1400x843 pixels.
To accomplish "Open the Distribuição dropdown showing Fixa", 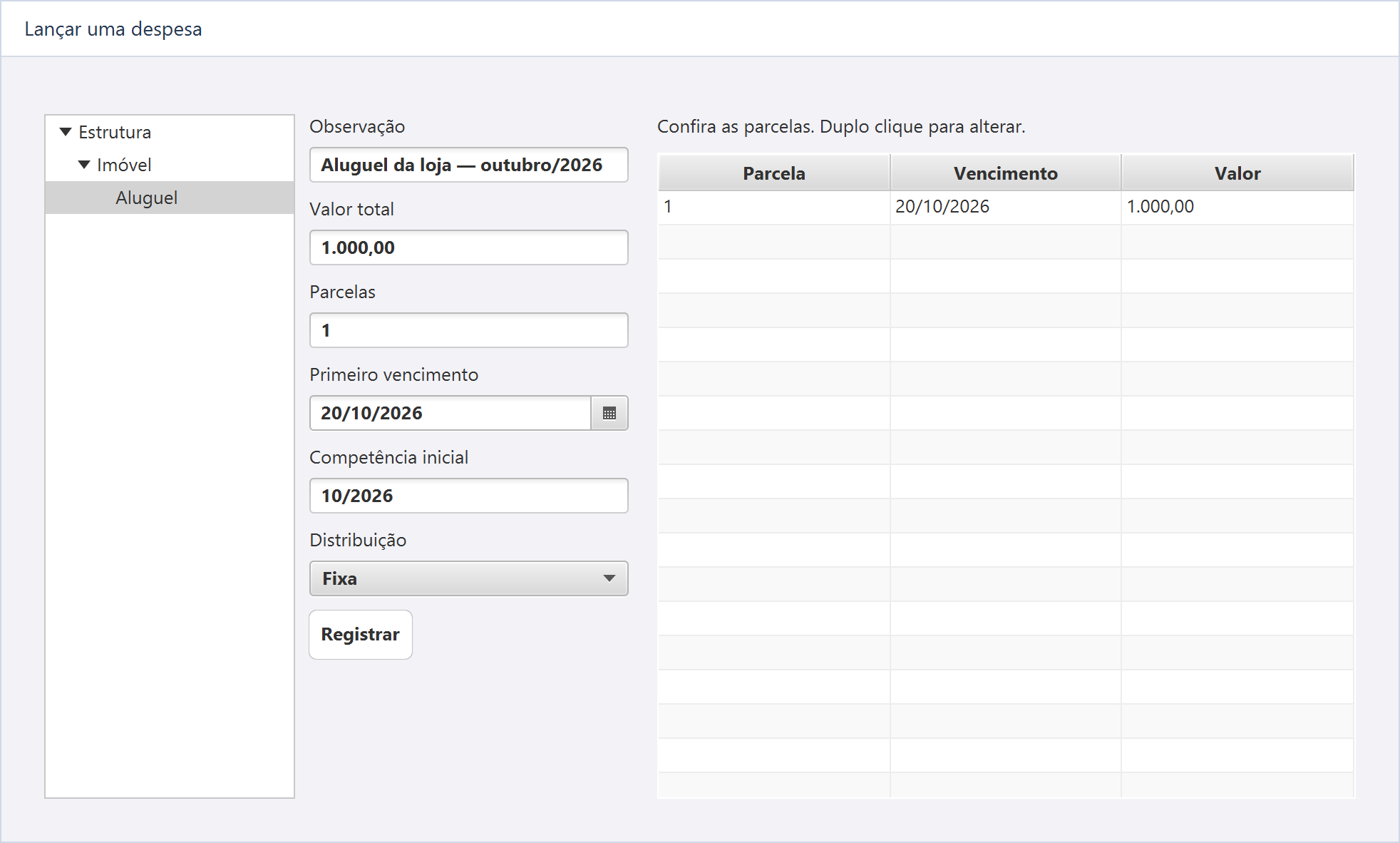I will (469, 578).
